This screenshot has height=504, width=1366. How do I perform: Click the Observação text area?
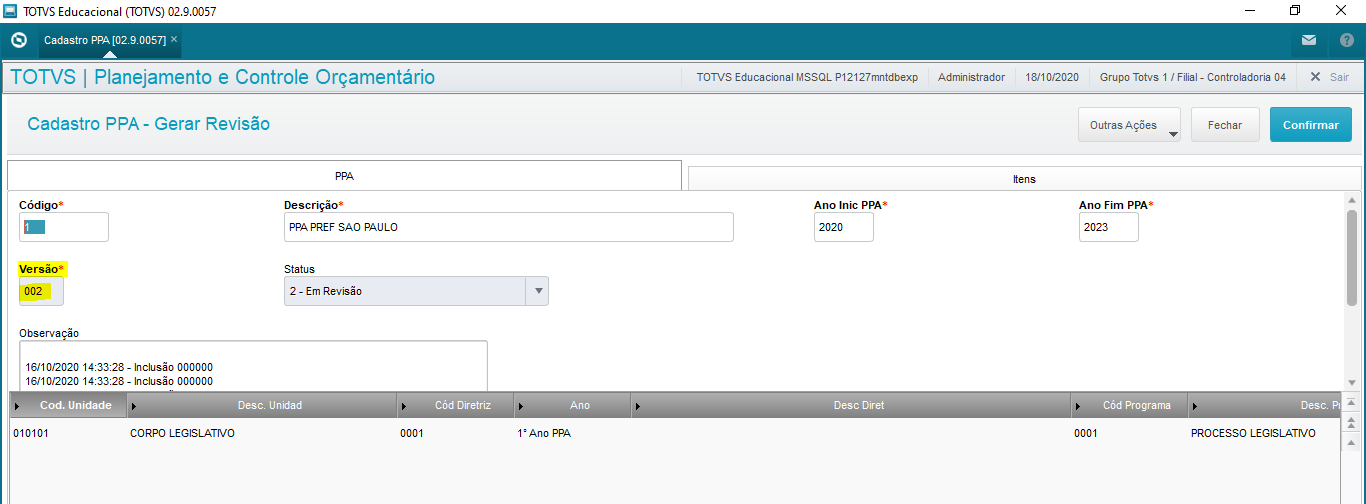(x=253, y=366)
